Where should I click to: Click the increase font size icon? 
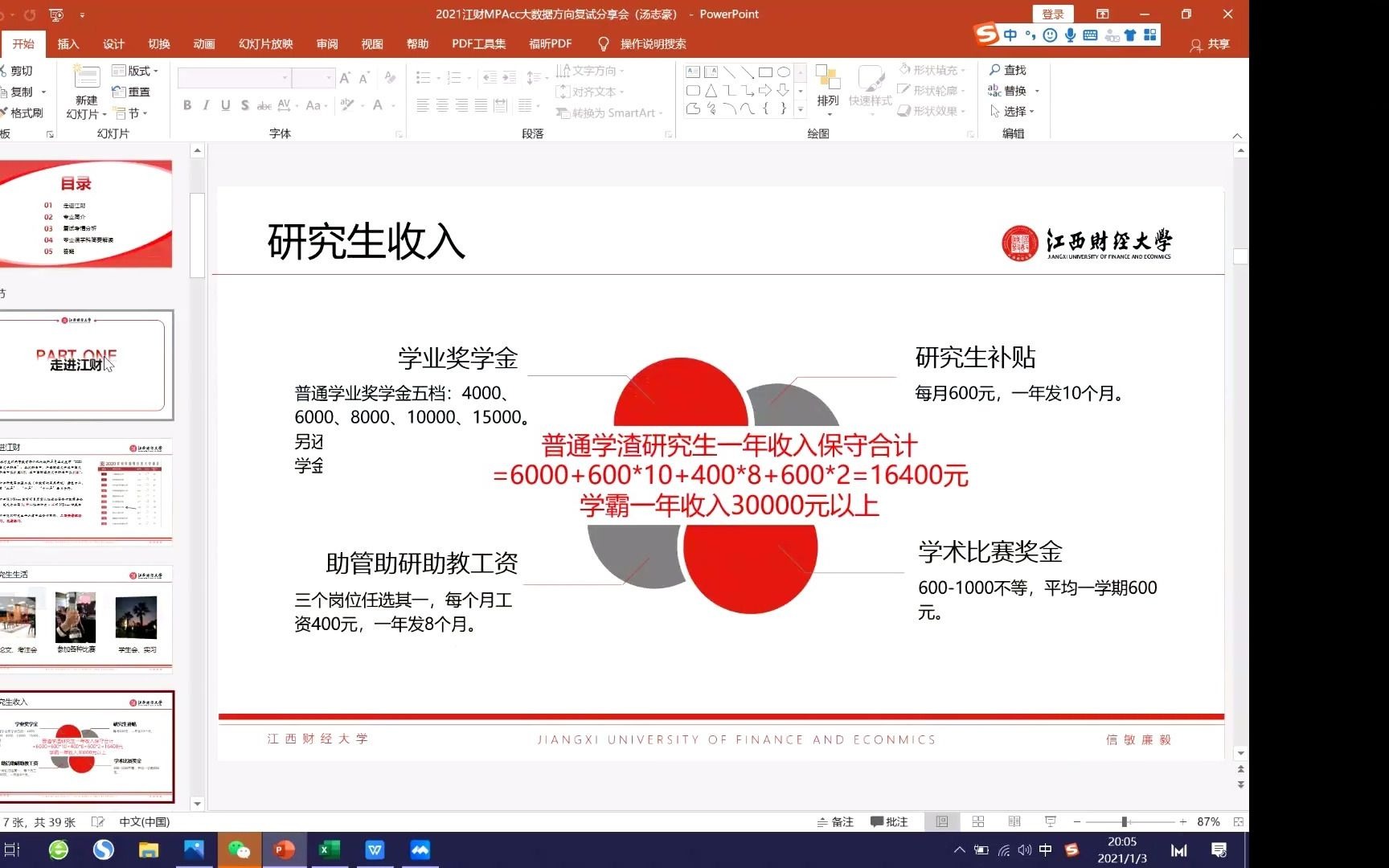click(x=345, y=78)
